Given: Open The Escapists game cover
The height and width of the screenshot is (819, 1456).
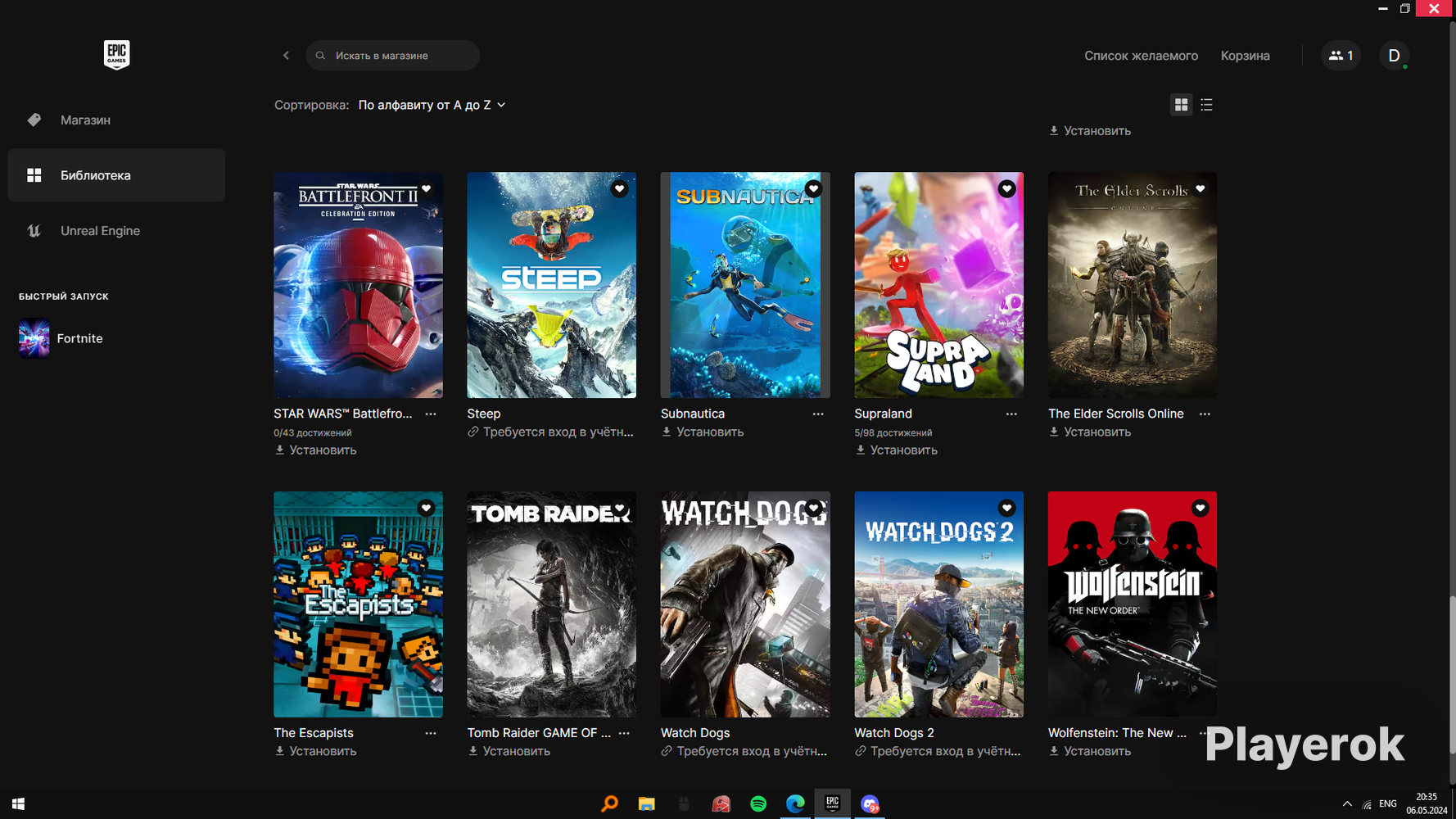Looking at the screenshot, I should pyautogui.click(x=358, y=604).
